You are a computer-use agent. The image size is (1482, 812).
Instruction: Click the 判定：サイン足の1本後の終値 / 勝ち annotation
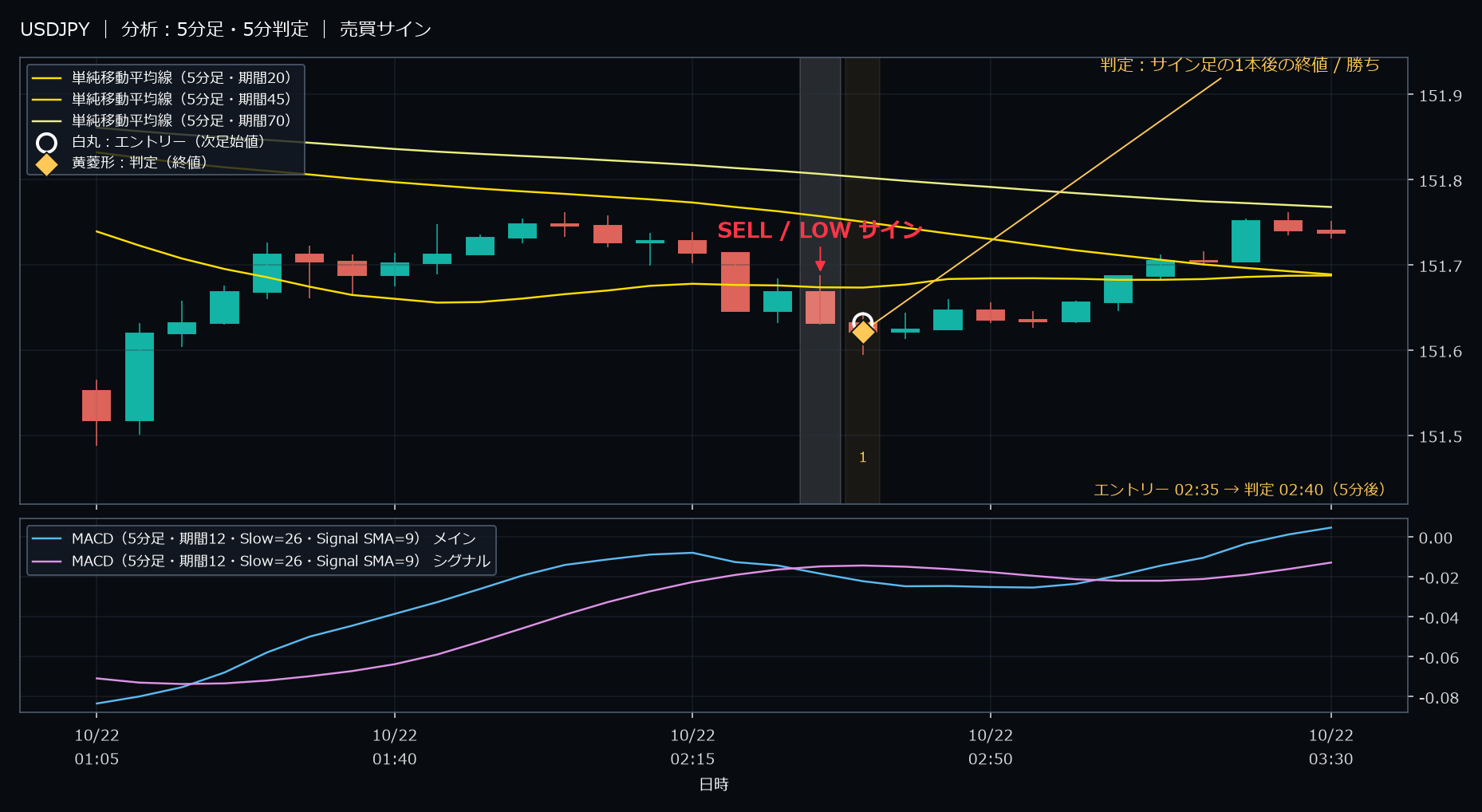pyautogui.click(x=1240, y=65)
